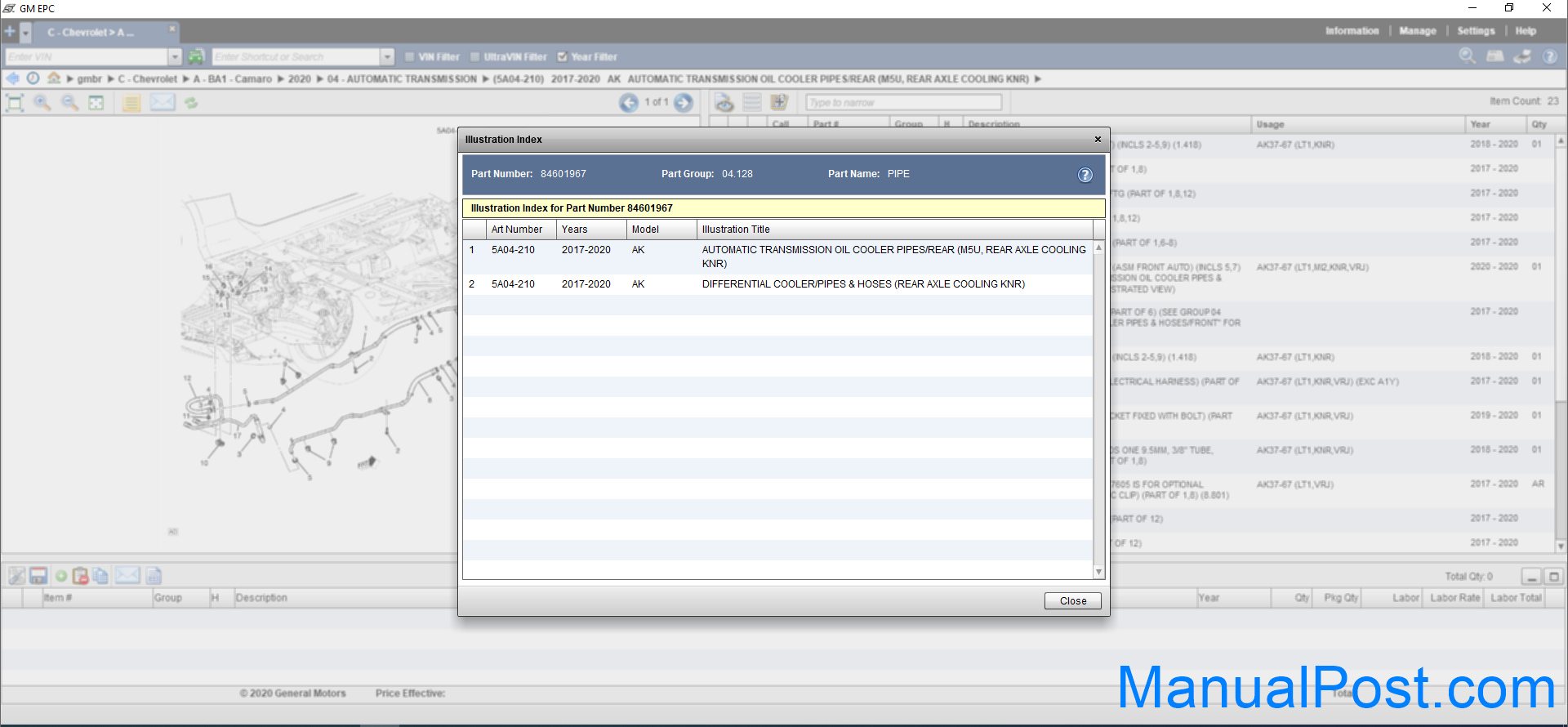Image resolution: width=1568 pixels, height=727 pixels.
Task: Click the blue back arrow in breadcrumb
Action: coord(12,78)
